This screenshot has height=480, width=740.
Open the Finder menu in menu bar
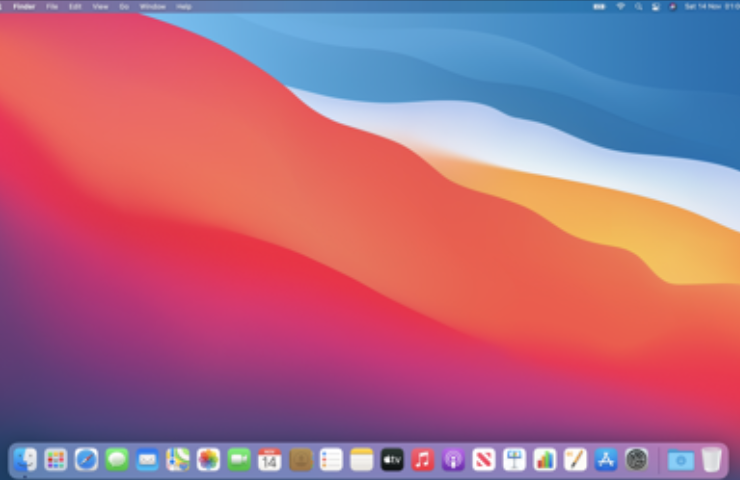(24, 7)
